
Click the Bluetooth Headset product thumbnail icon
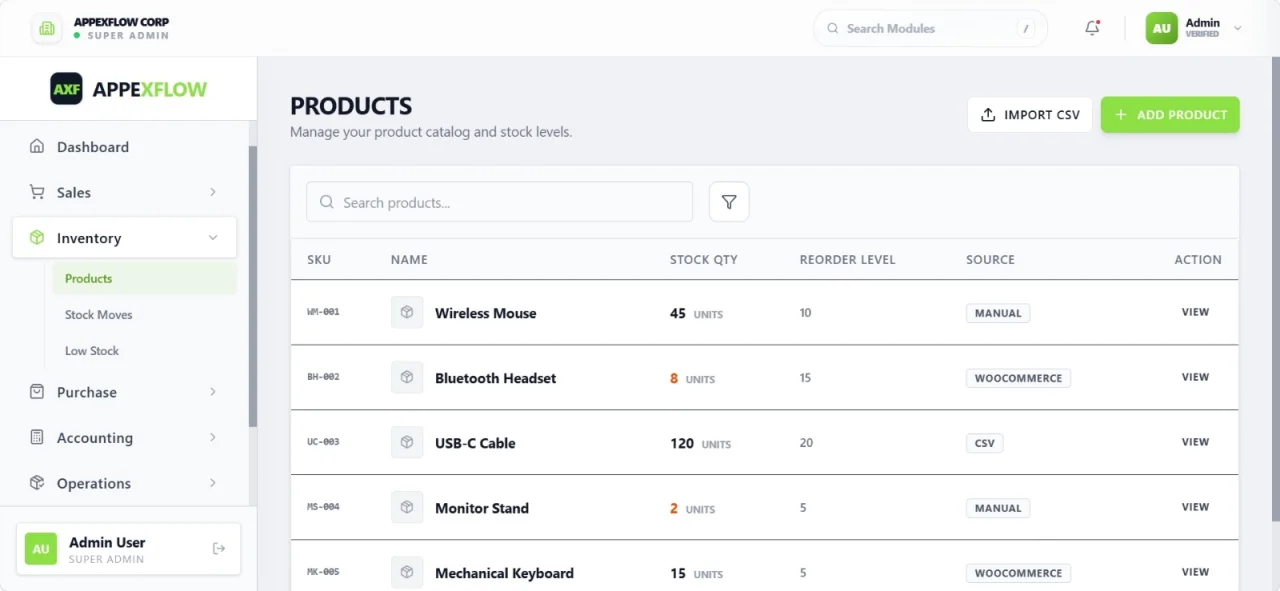tap(407, 377)
